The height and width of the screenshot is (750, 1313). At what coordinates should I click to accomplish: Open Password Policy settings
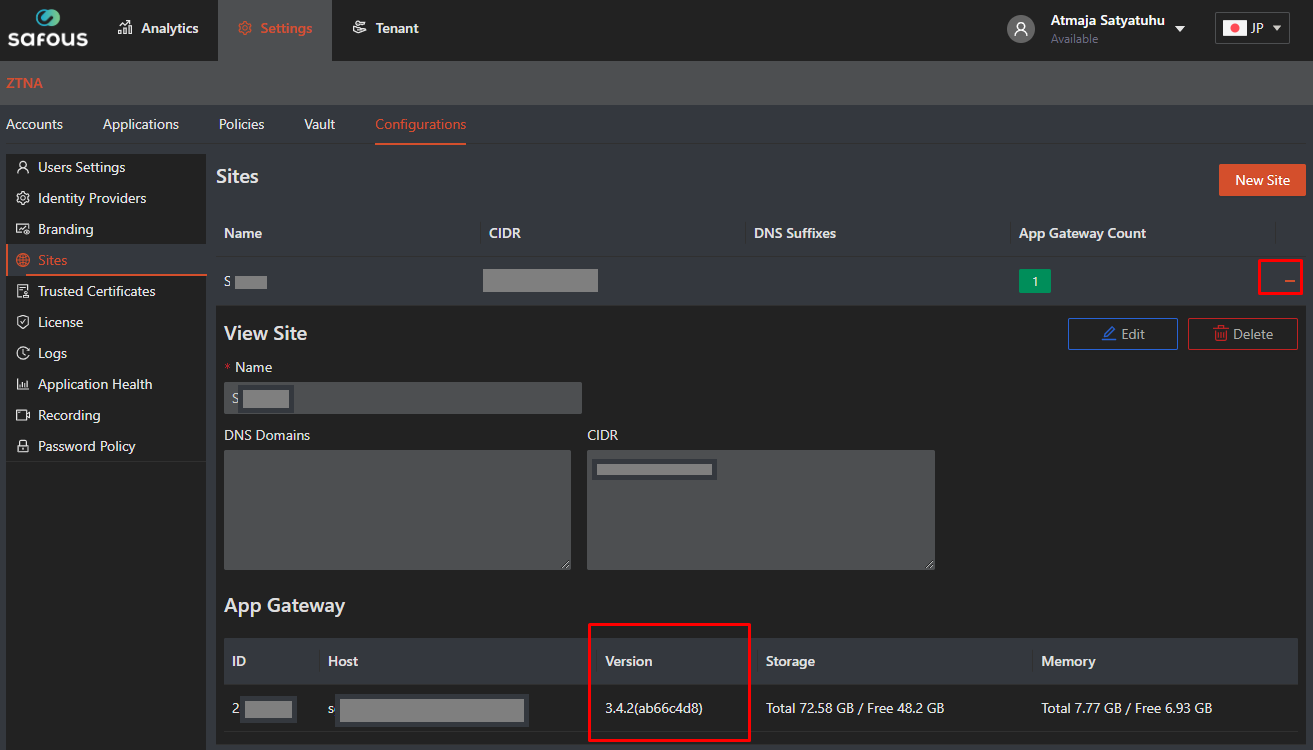click(x=86, y=446)
